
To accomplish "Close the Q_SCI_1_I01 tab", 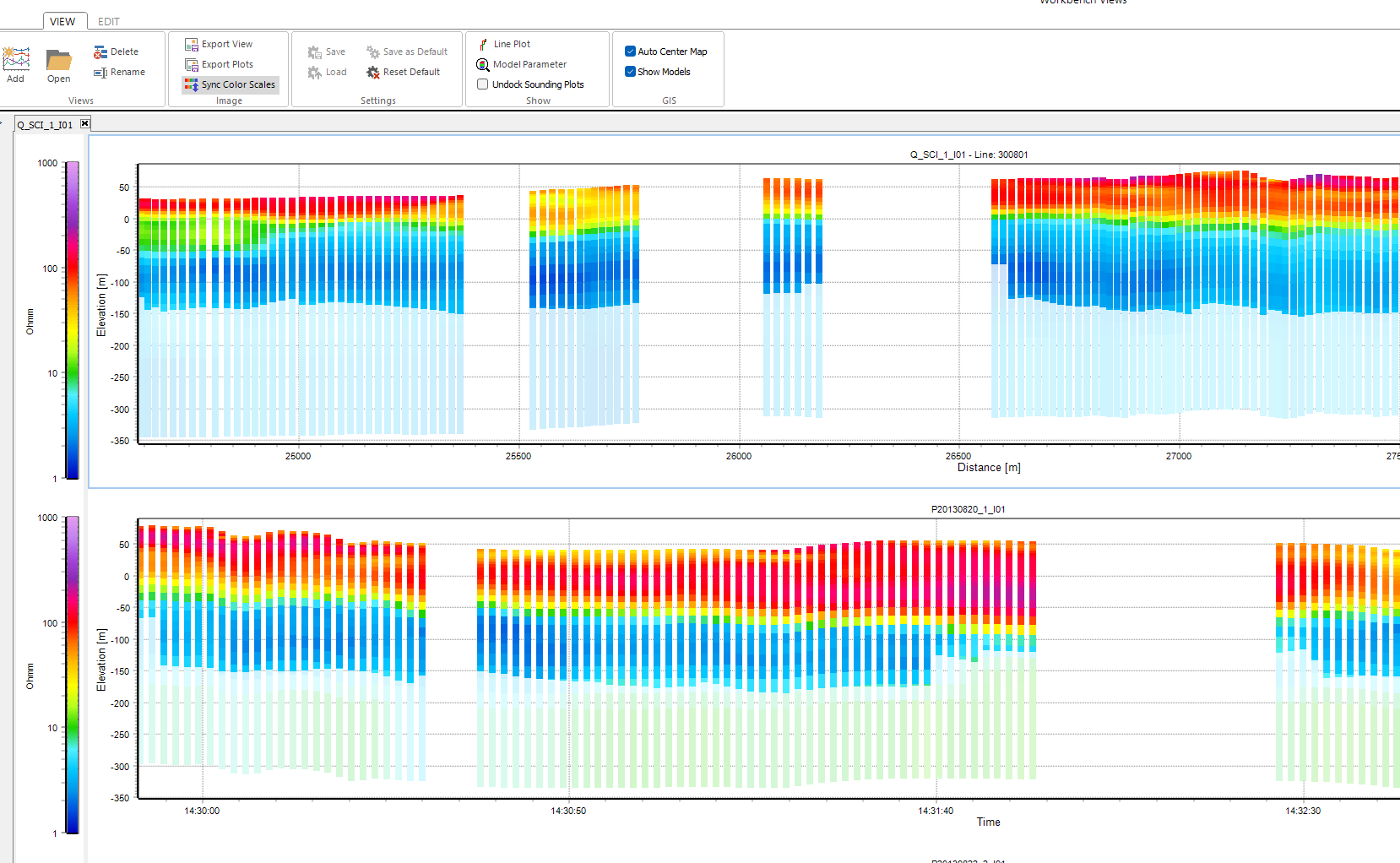I will tap(84, 123).
